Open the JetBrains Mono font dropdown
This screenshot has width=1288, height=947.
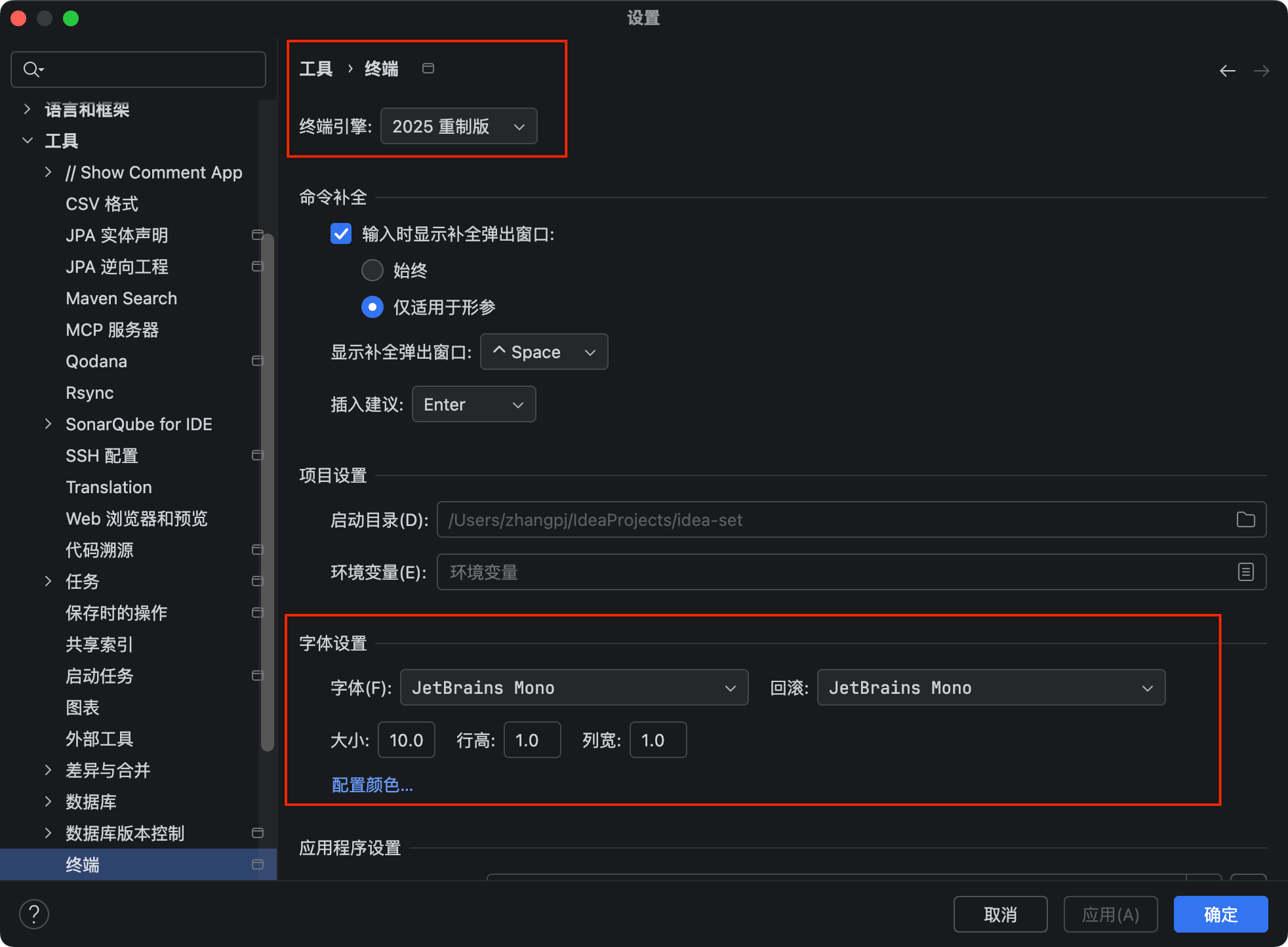pos(574,687)
